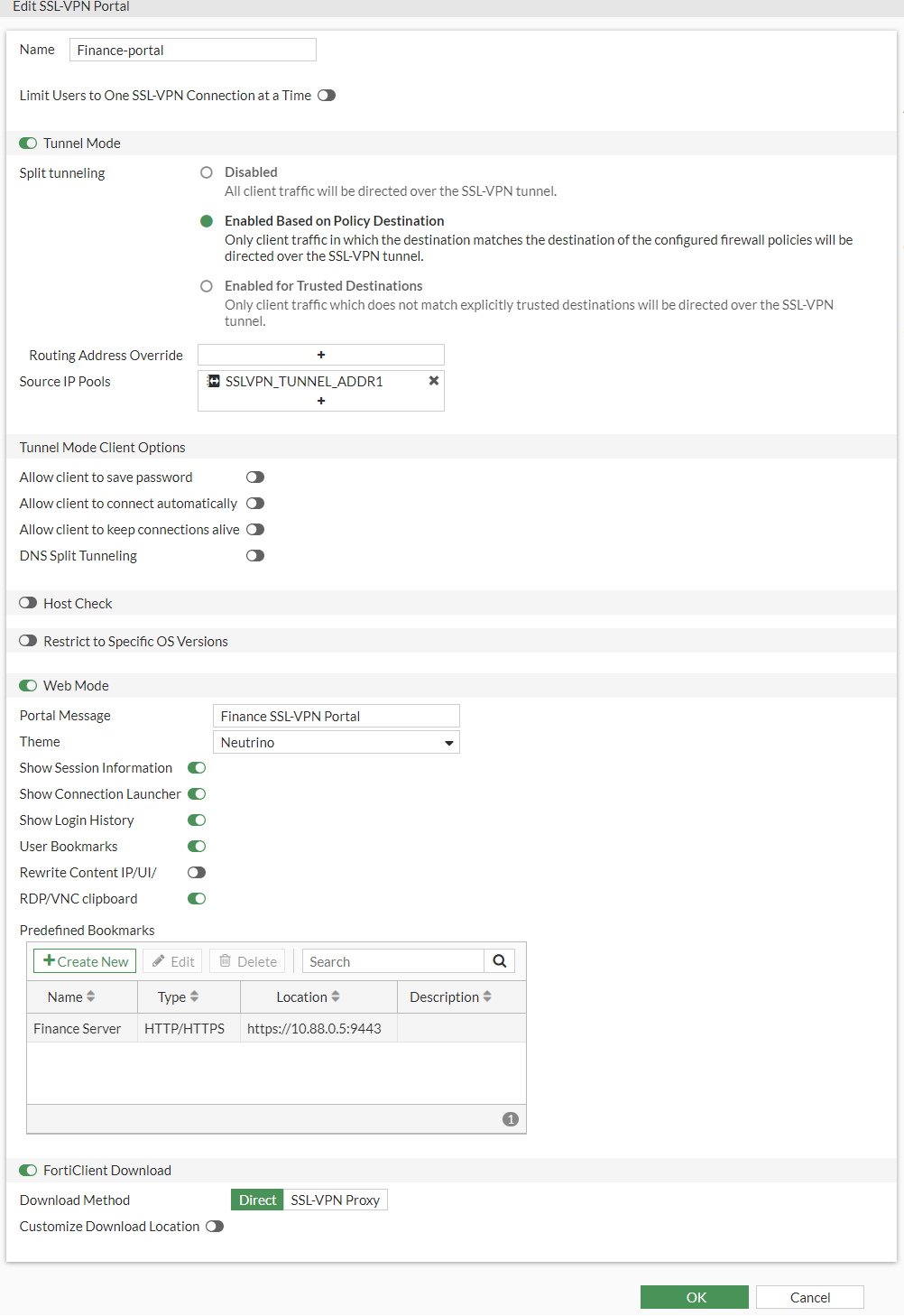The image size is (904, 1316).
Task: Choose Enabled for Trusted Destinations
Action: click(207, 286)
